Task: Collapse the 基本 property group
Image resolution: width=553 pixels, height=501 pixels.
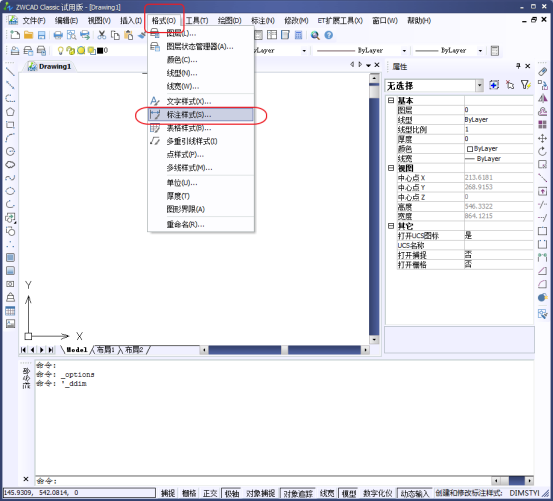Action: coord(391,100)
